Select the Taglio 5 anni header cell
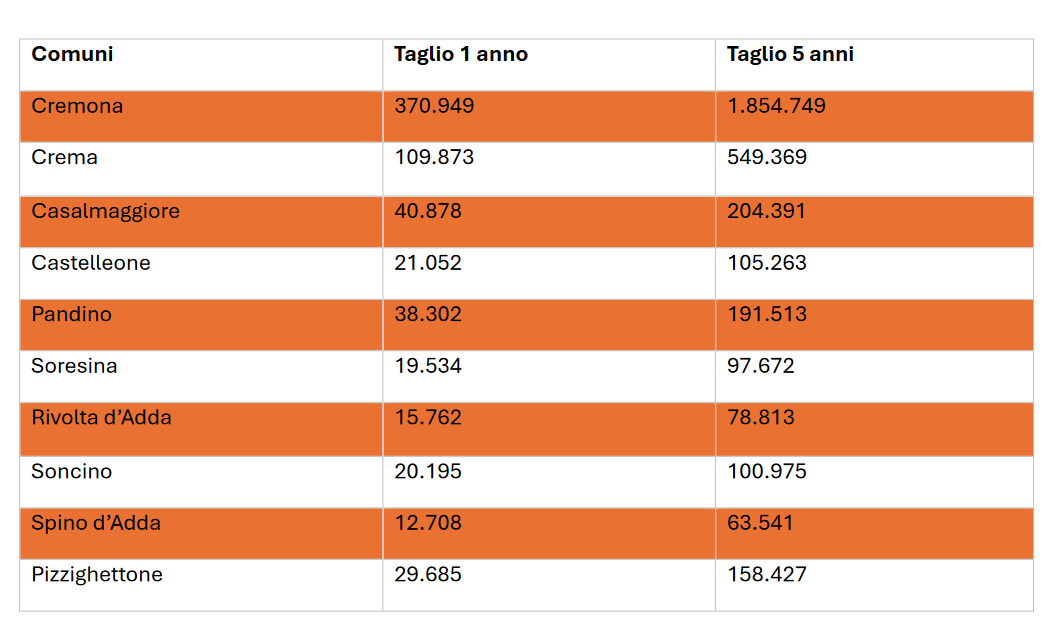The height and width of the screenshot is (625, 1049). coord(790,54)
